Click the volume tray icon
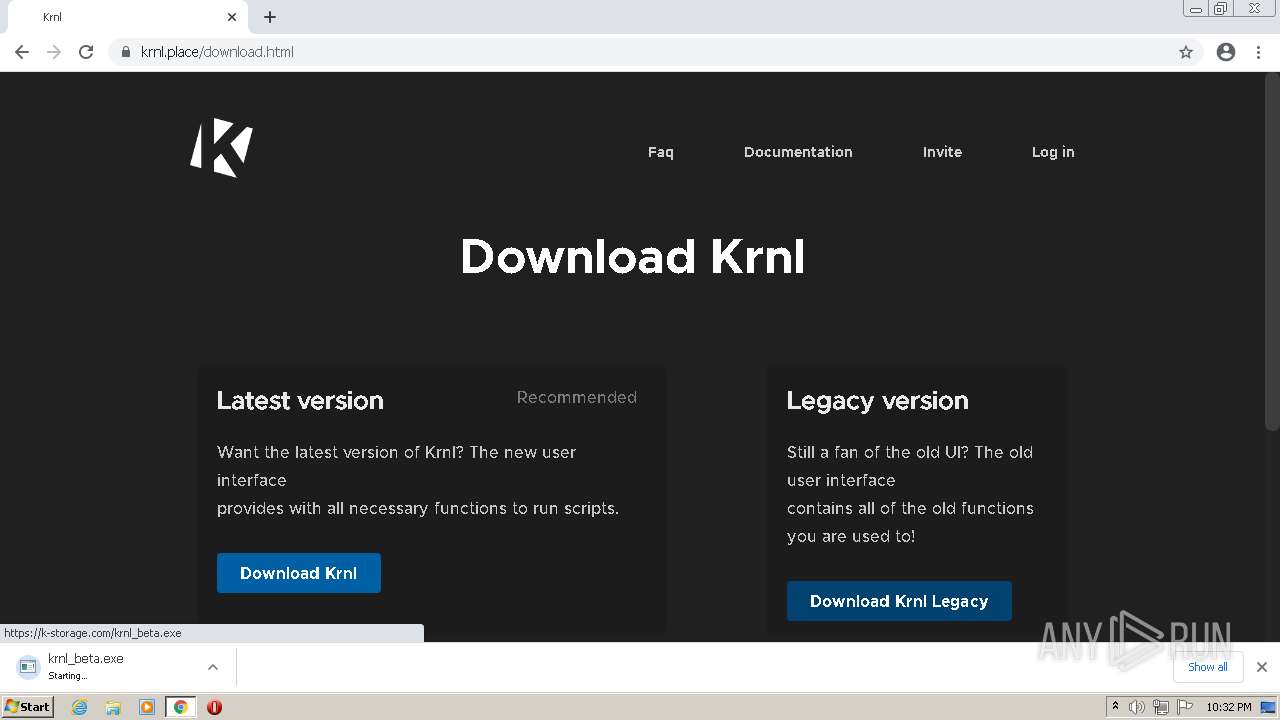The width and height of the screenshot is (1280, 720). pyautogui.click(x=1137, y=707)
